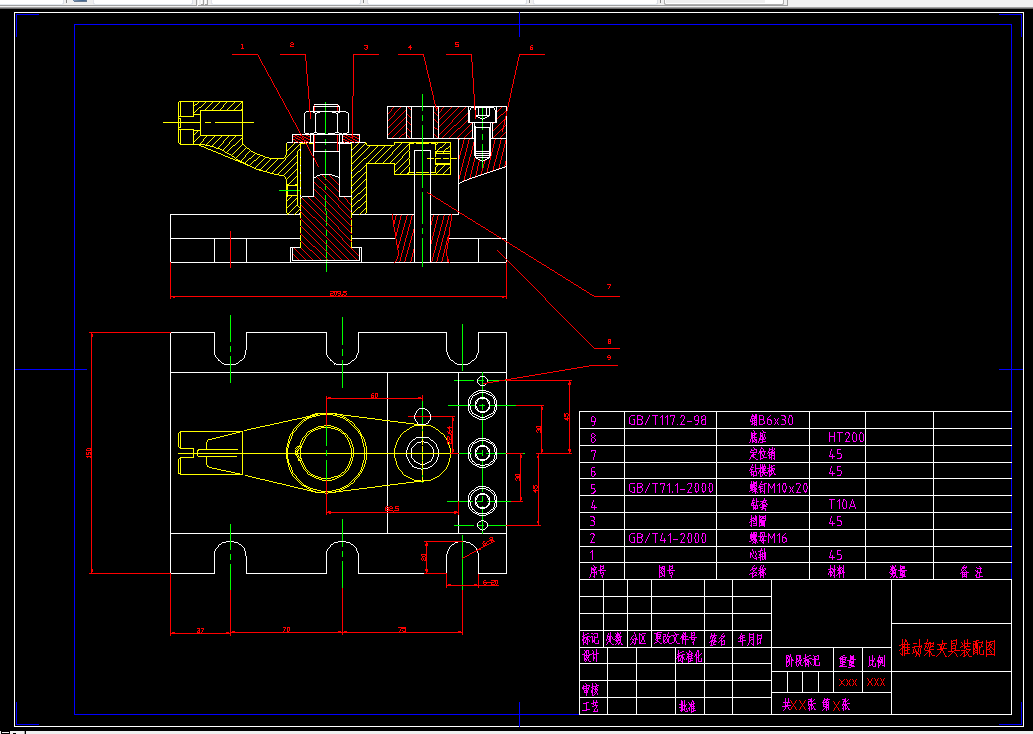Click the column header 备注
Image resolution: width=1033 pixels, height=734 pixels.
[x=972, y=572]
